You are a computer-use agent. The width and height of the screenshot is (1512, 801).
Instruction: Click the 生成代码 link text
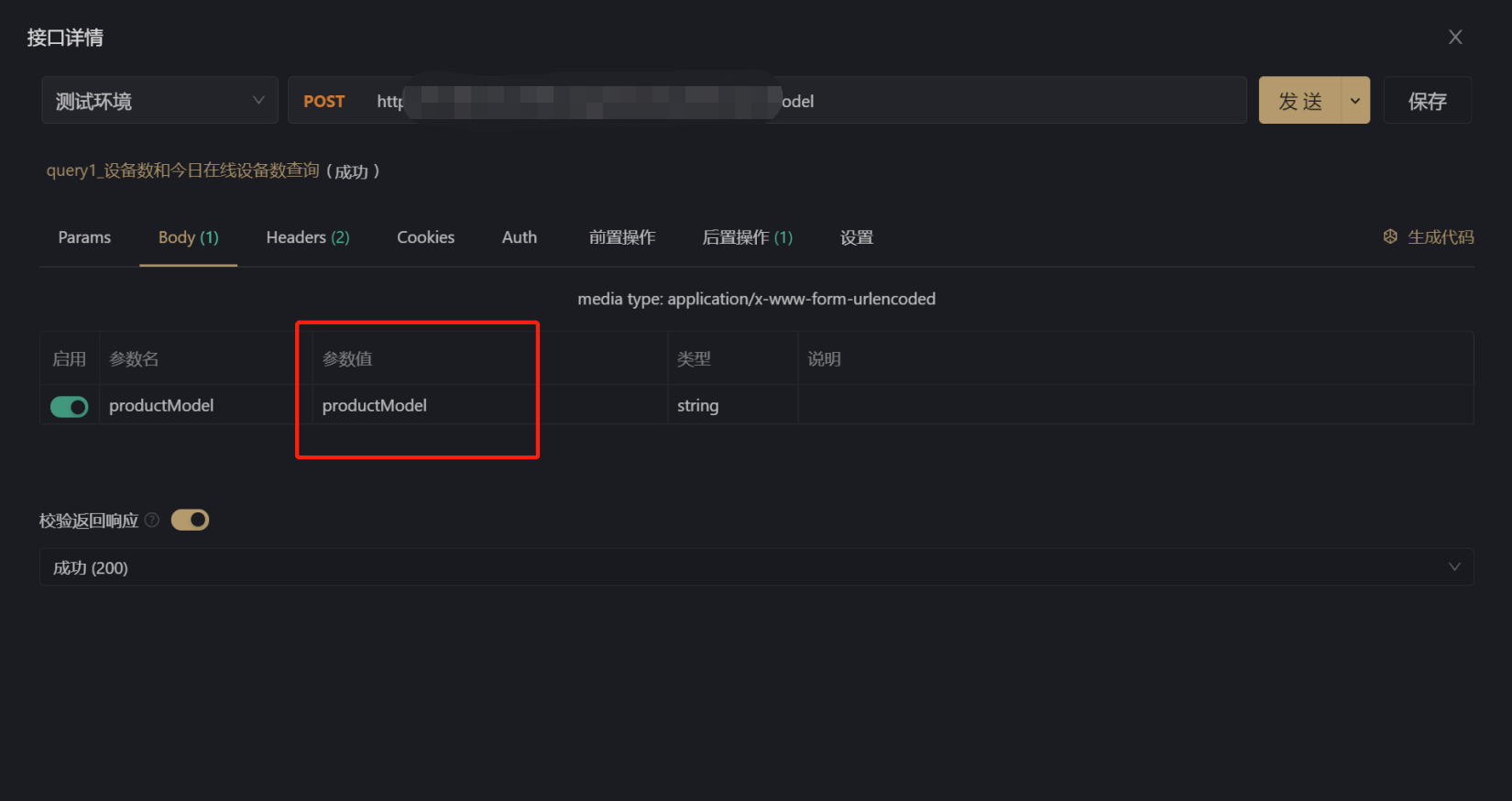[x=1441, y=237]
